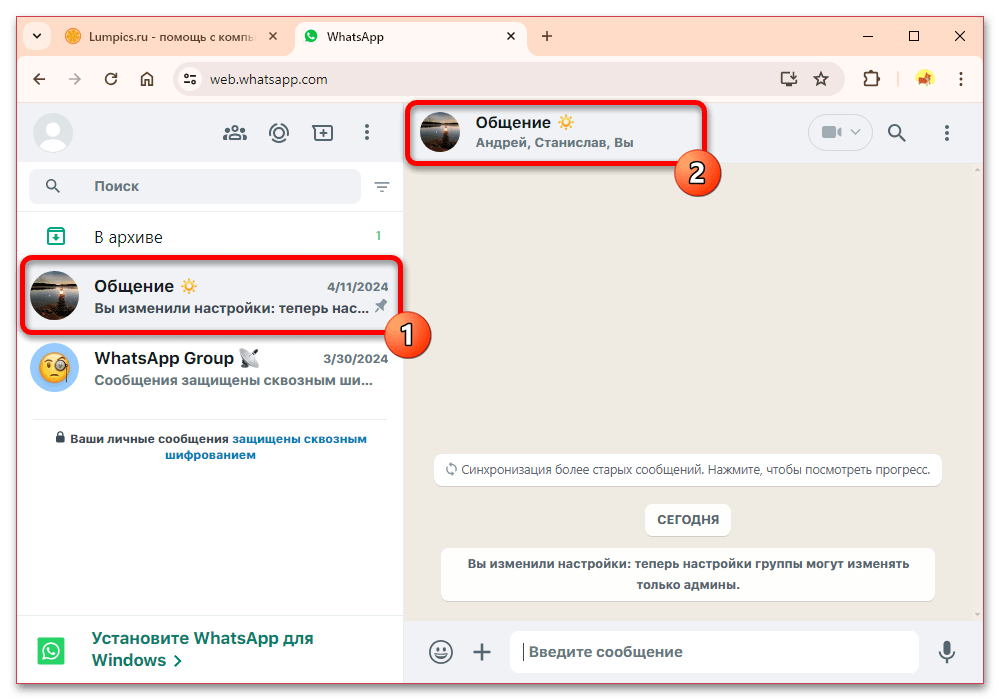Focus the Введите сообщение message field

[x=714, y=652]
